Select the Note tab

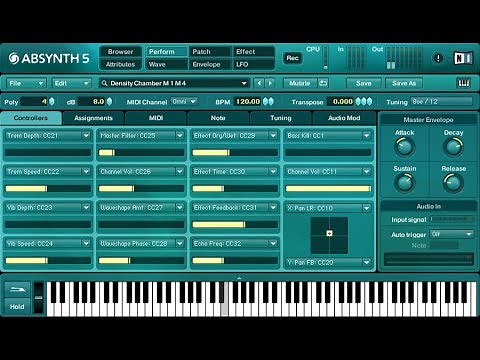(218, 118)
